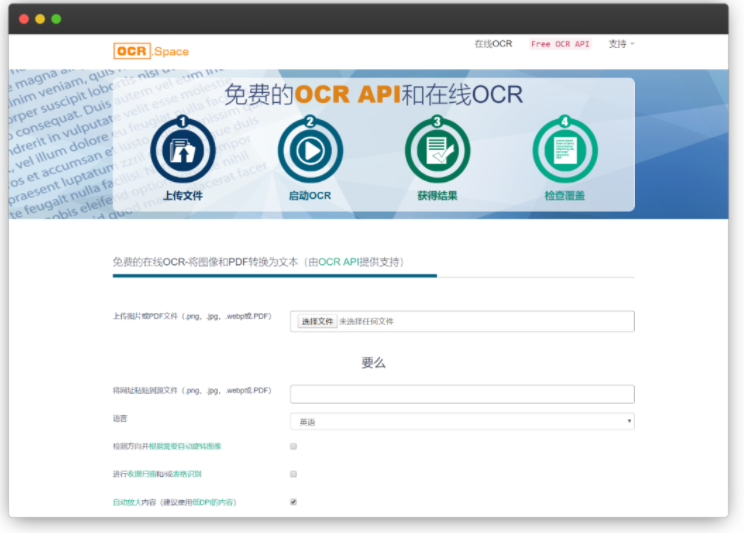Screen dimensions: 744x533
Task: Click the 选择文件 choose file button
Action: pos(317,321)
